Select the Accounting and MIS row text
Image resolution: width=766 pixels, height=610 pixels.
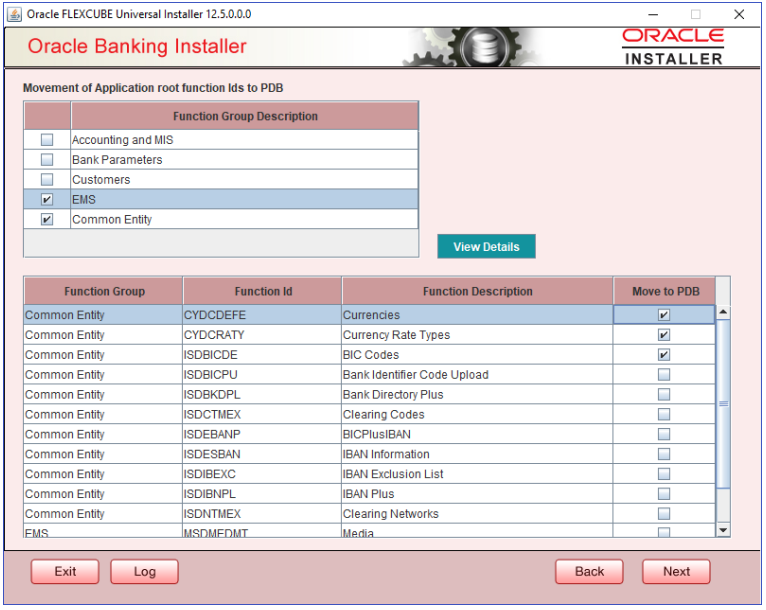(x=123, y=140)
